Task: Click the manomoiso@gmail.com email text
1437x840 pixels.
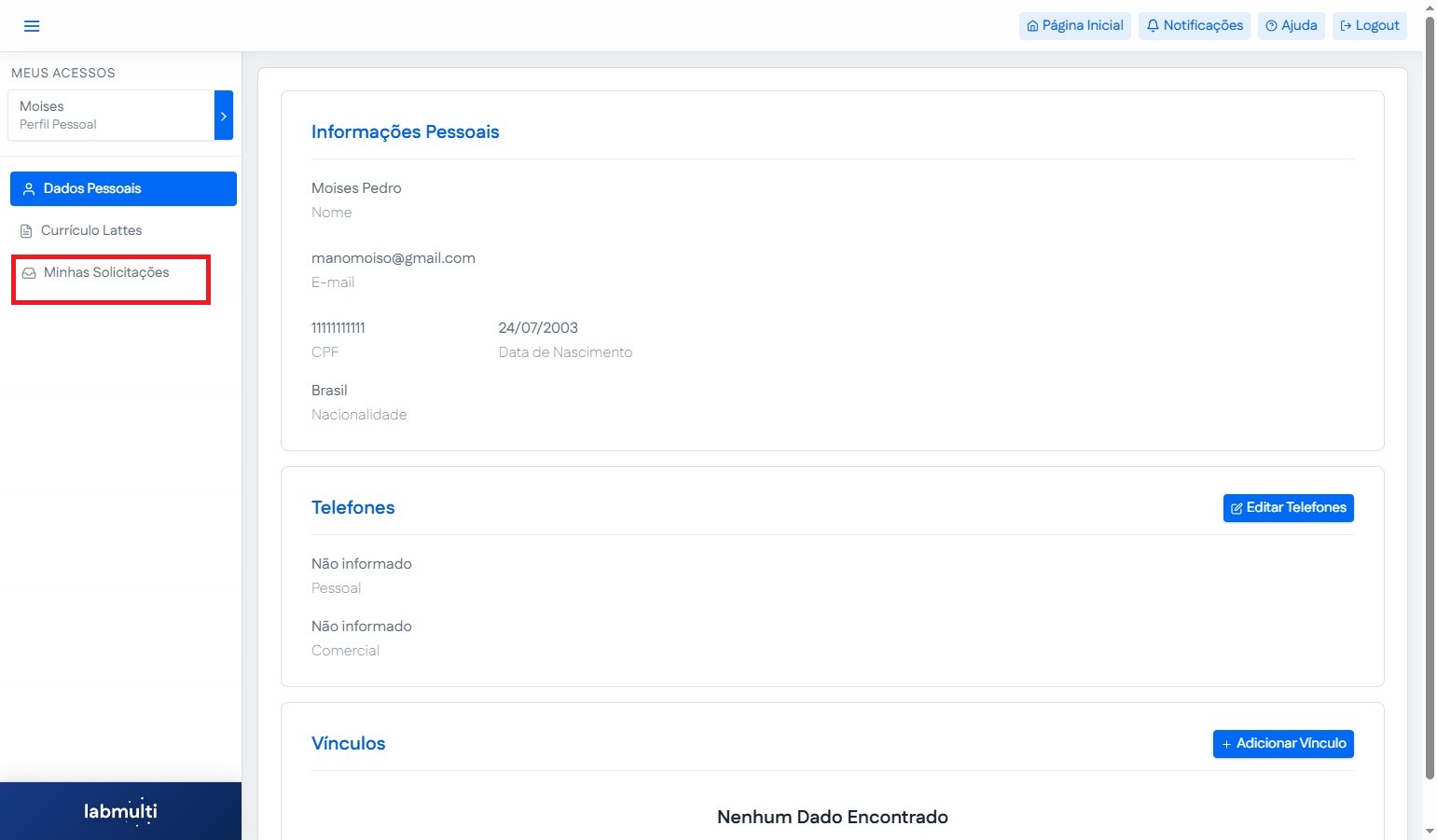Action: point(393,258)
